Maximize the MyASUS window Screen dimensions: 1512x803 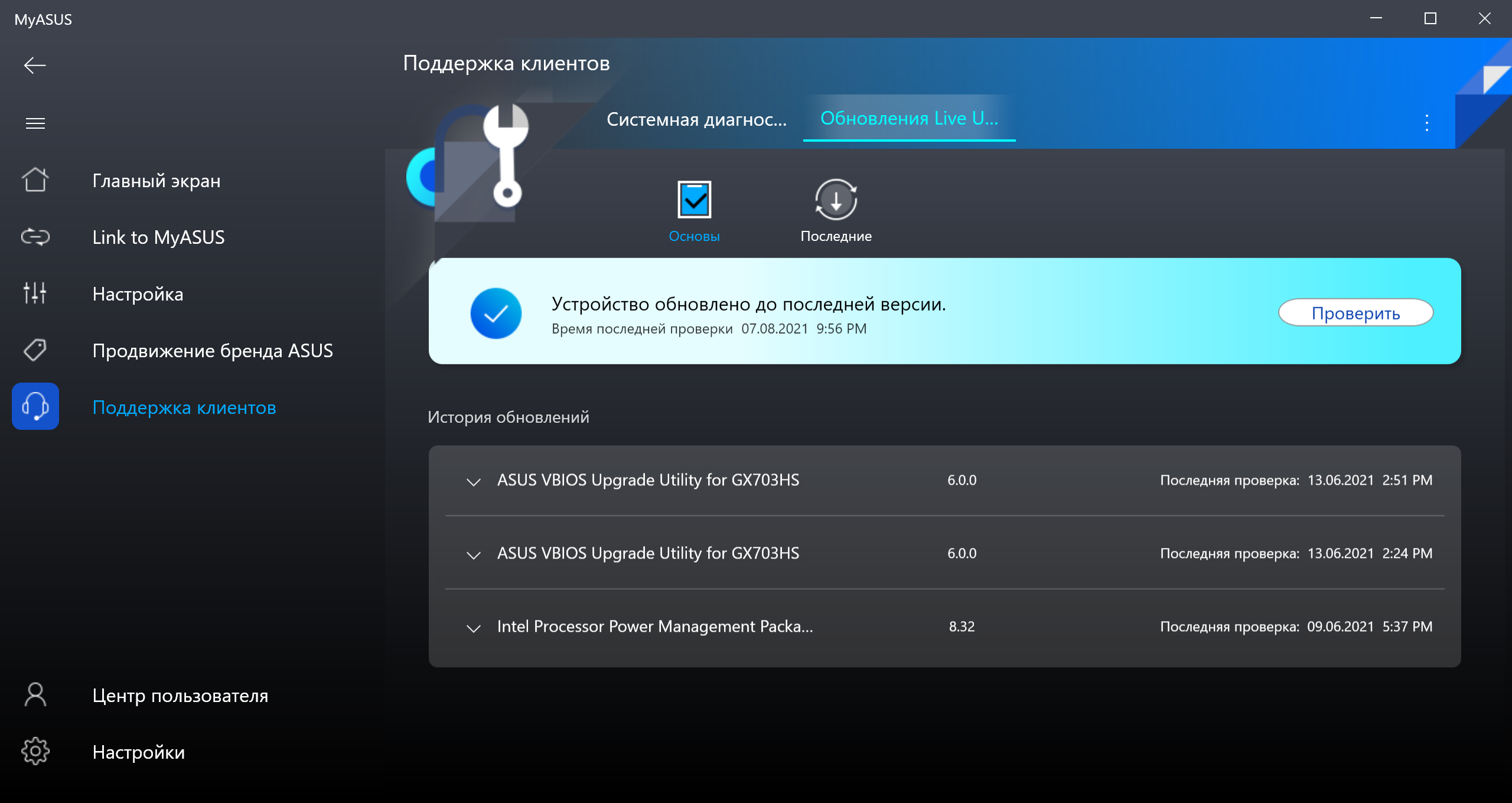coord(1430,19)
